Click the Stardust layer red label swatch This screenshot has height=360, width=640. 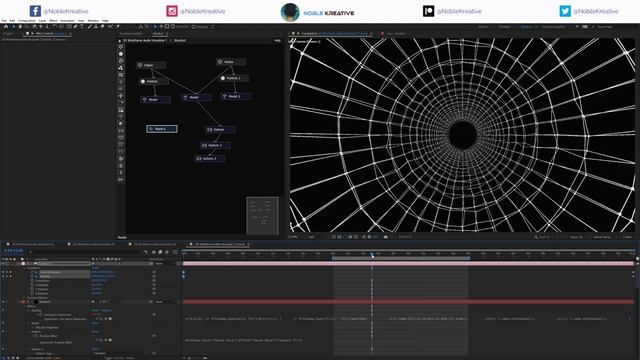pyautogui.click(x=23, y=302)
